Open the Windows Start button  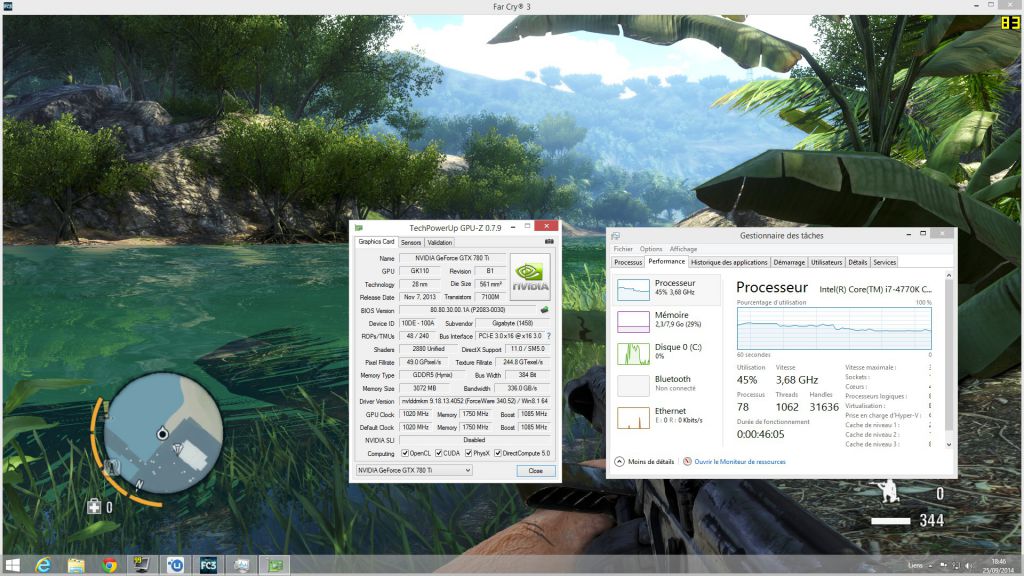click(x=12, y=566)
